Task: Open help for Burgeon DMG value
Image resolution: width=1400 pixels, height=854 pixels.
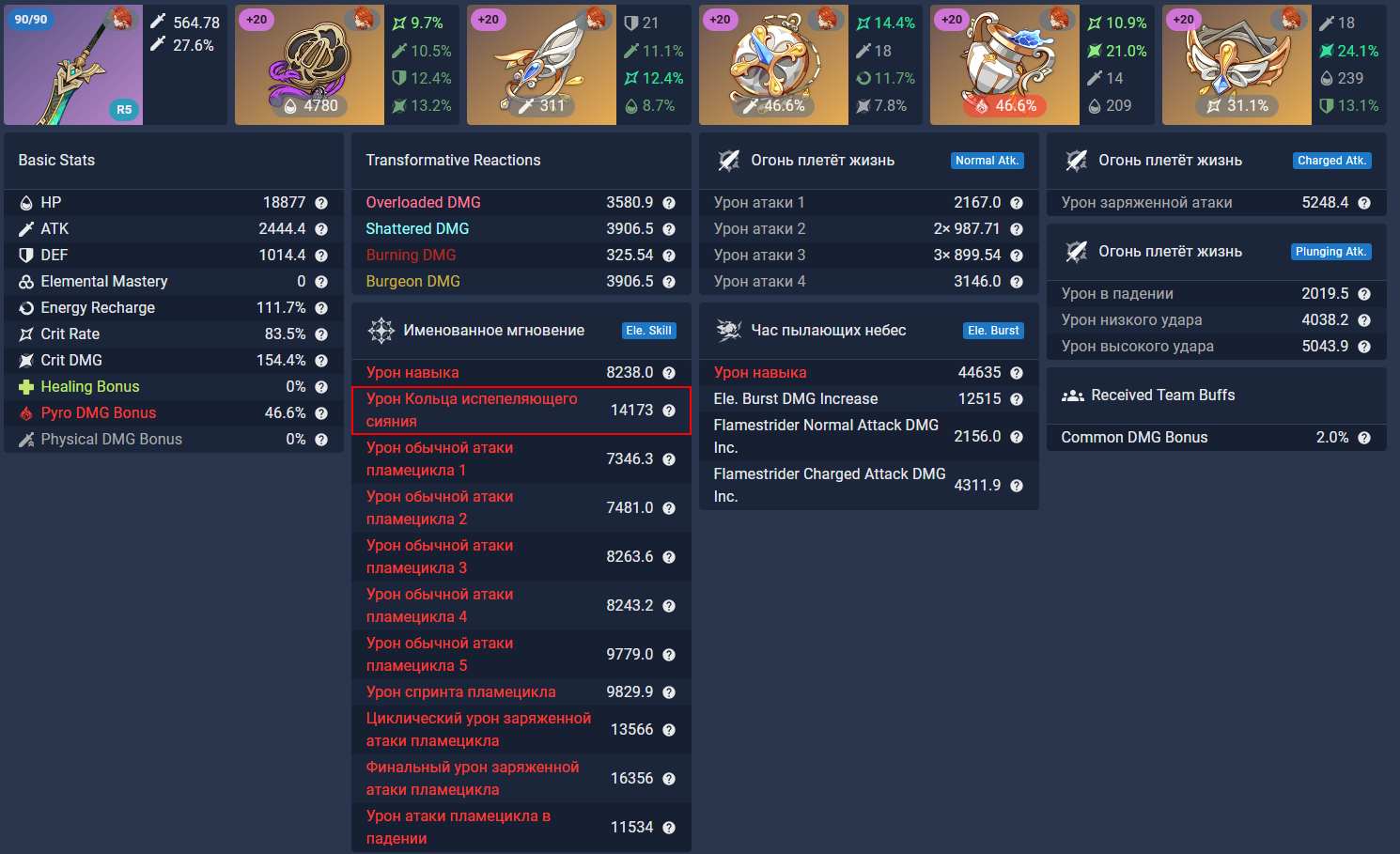Action: [x=669, y=282]
